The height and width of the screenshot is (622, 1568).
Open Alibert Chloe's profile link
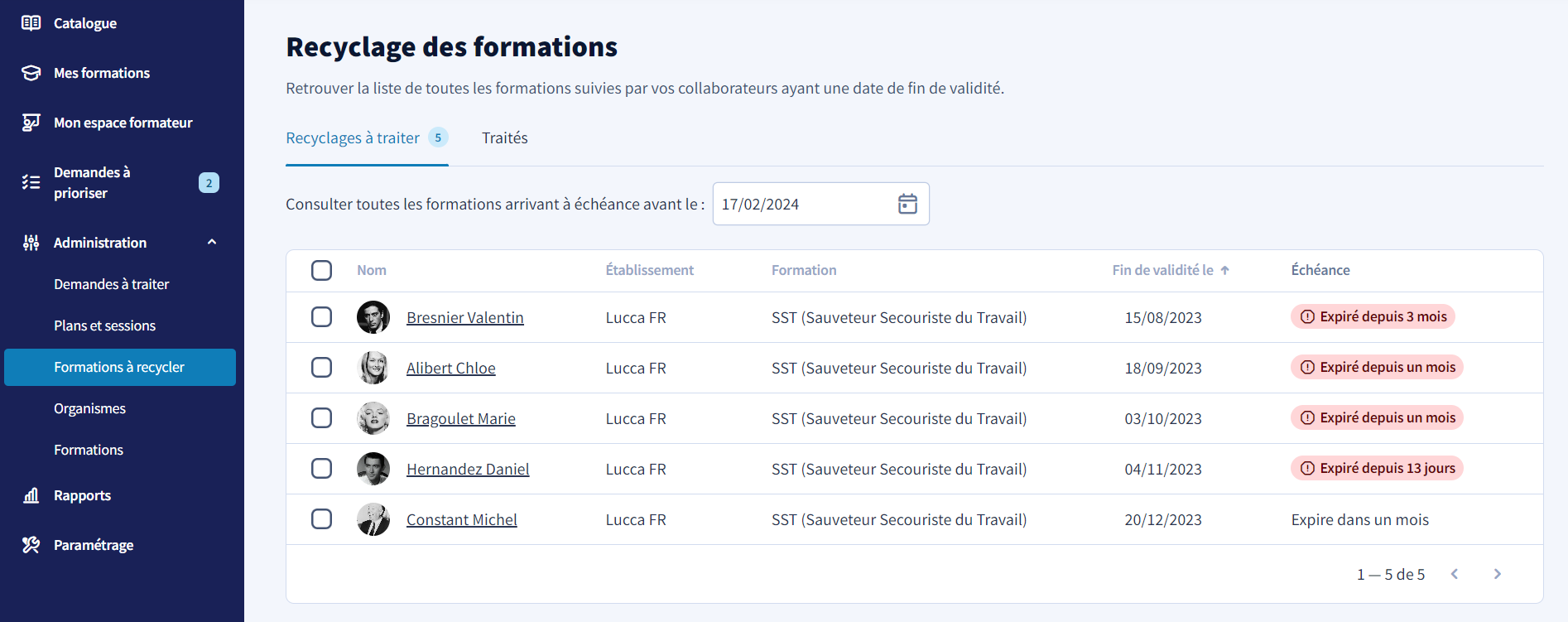[x=451, y=368]
